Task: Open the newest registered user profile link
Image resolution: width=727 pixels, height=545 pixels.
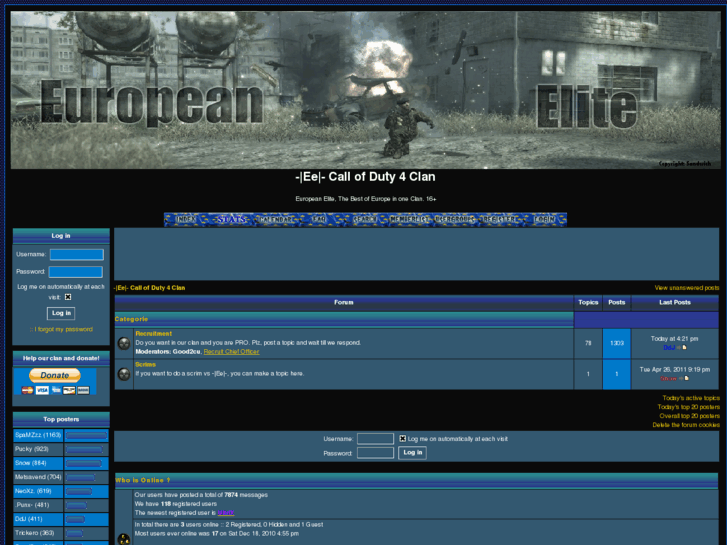Action: click(226, 513)
